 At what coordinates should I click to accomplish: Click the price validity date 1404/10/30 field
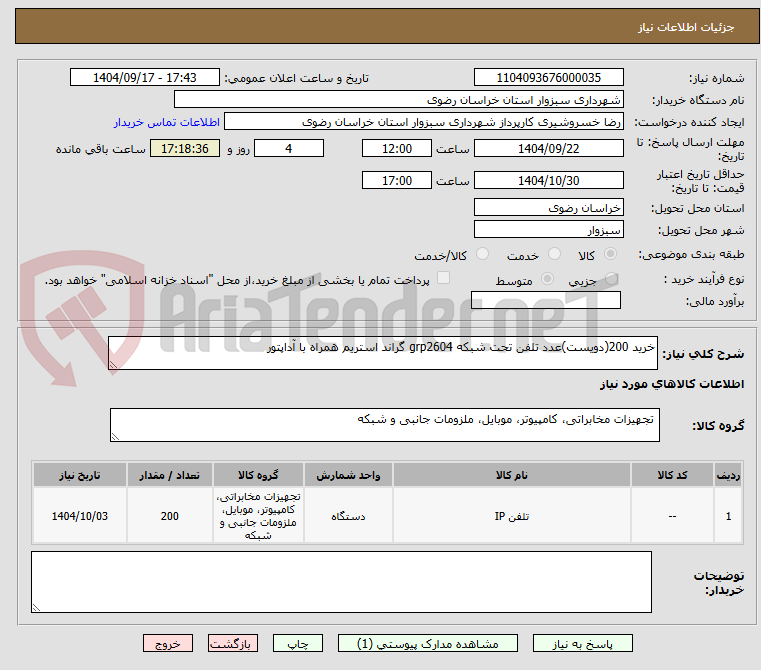click(x=548, y=180)
